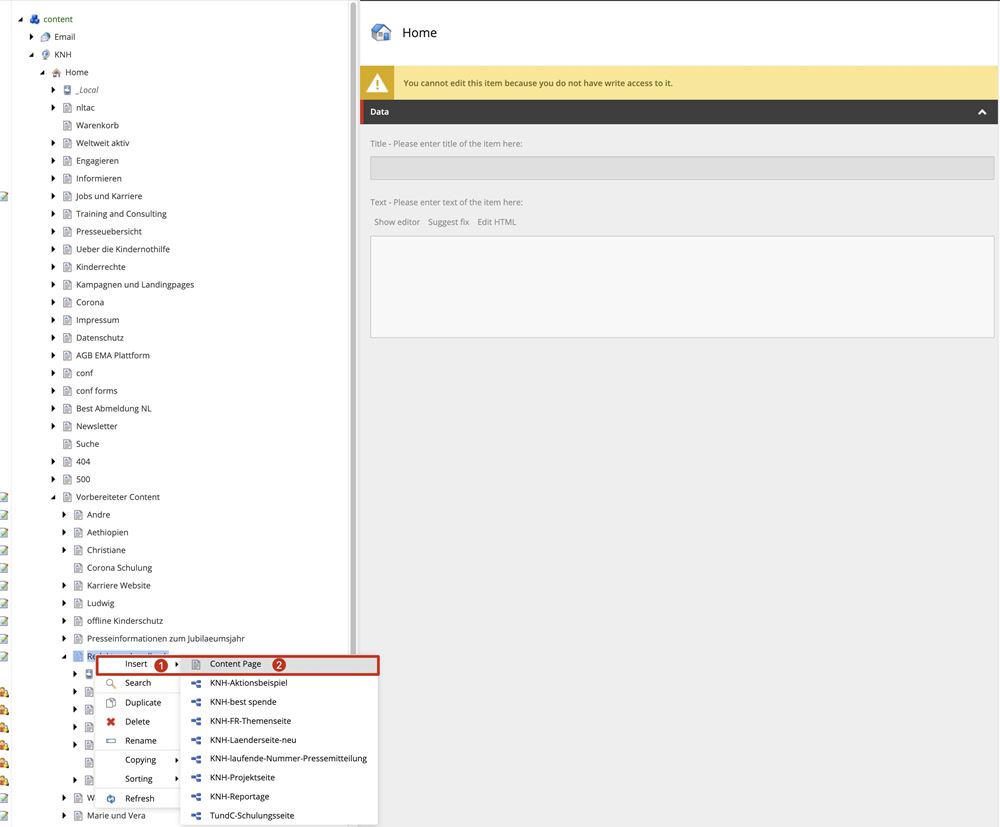1000x827 pixels.
Task: Click the Show editor link
Action: coord(397,222)
